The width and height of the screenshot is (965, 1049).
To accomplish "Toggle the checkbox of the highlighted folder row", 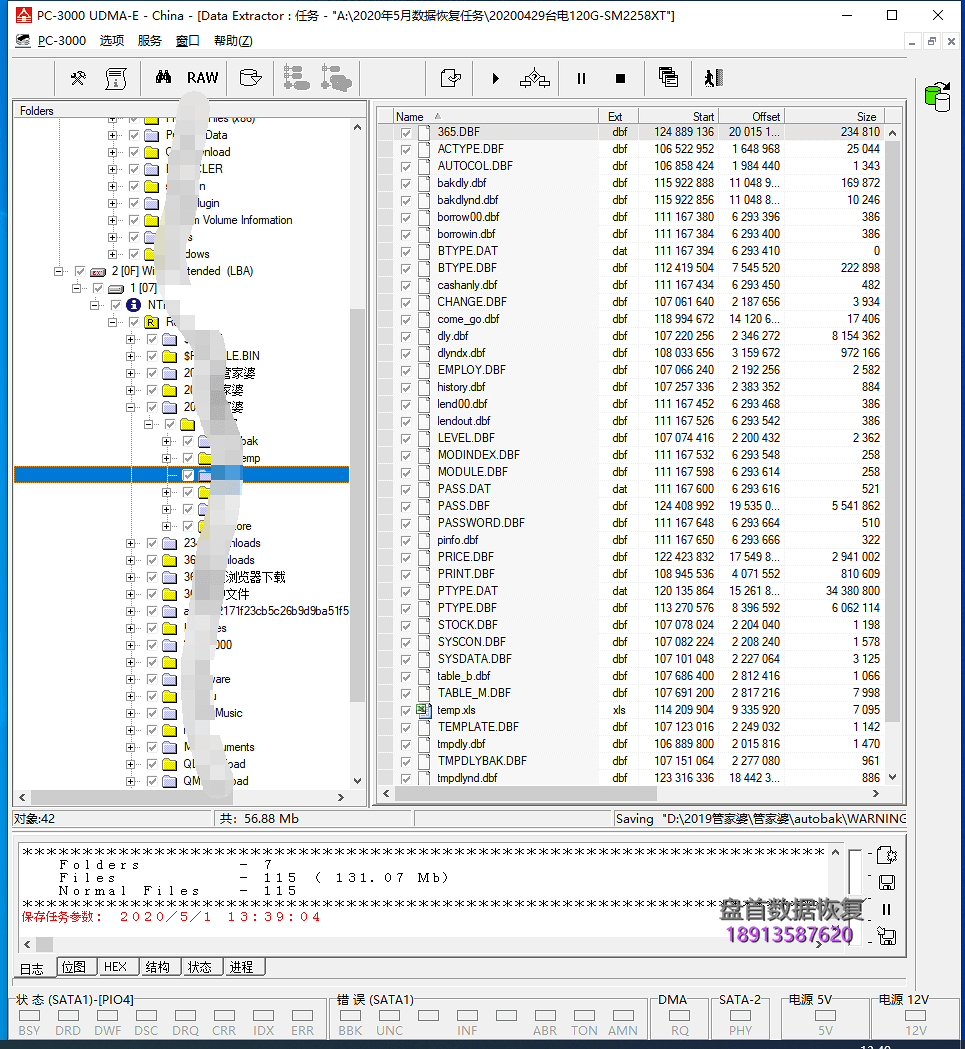I will 188,475.
